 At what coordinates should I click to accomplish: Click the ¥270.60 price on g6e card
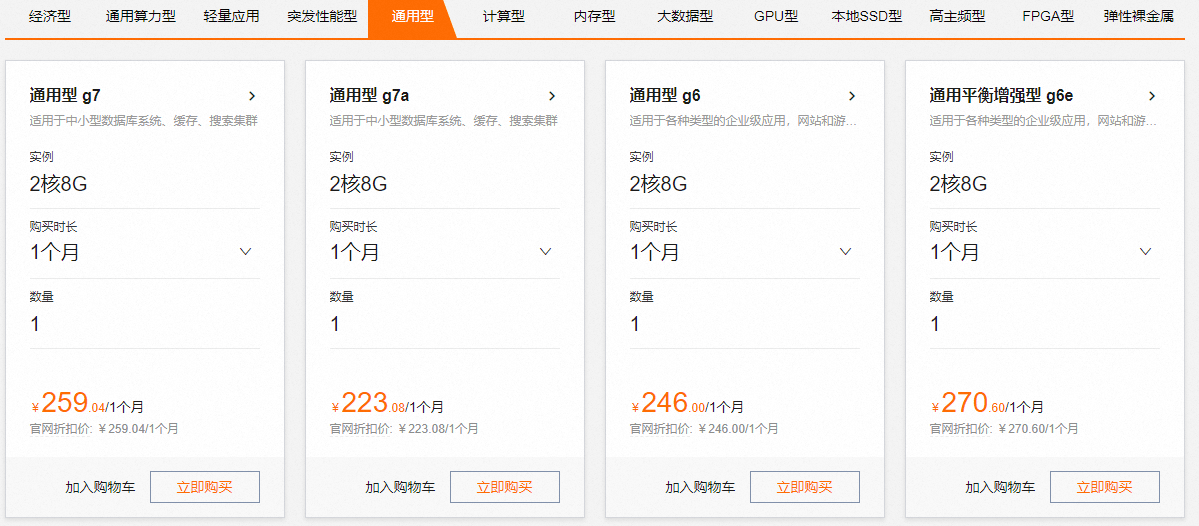pyautogui.click(x=967, y=403)
